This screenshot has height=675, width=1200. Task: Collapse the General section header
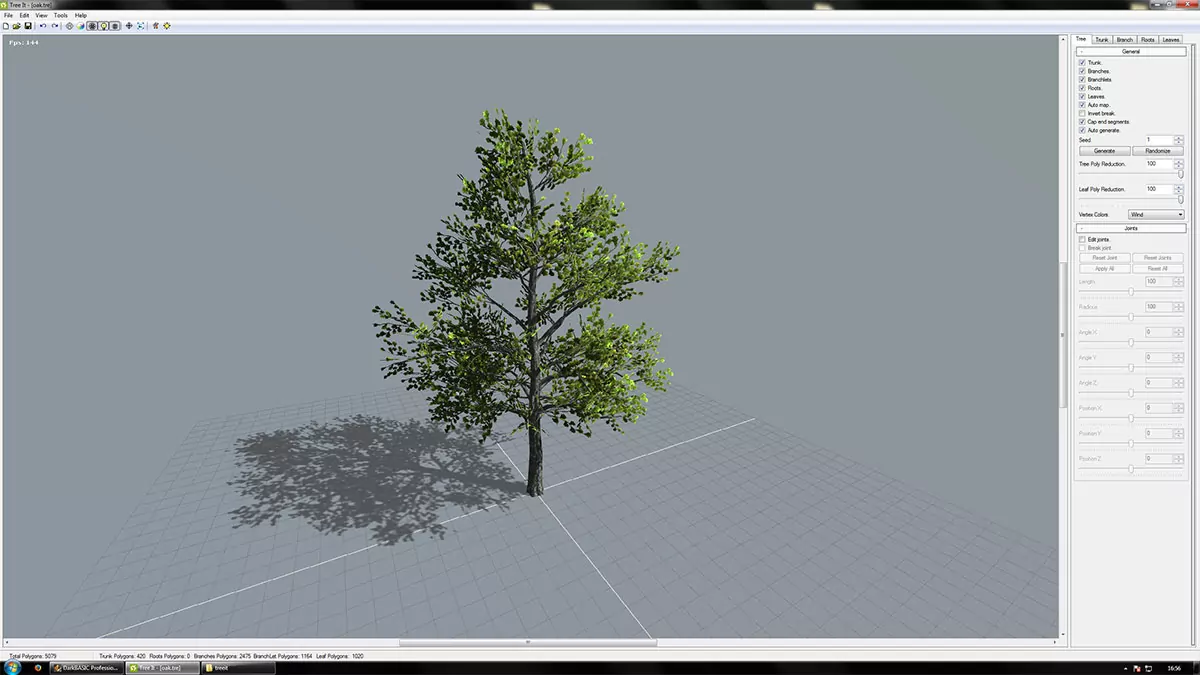tap(1131, 51)
